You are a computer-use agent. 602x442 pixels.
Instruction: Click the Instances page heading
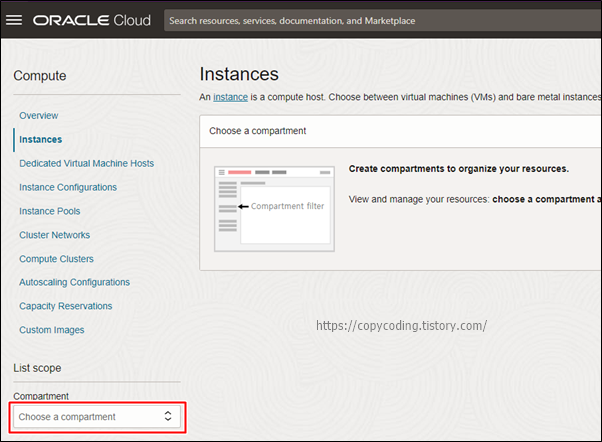click(x=239, y=74)
